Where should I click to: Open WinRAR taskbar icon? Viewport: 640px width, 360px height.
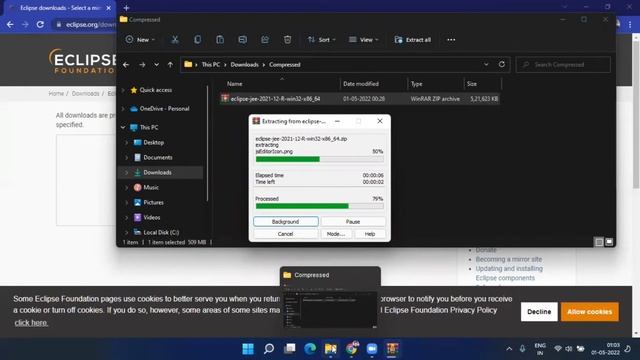[x=392, y=349]
